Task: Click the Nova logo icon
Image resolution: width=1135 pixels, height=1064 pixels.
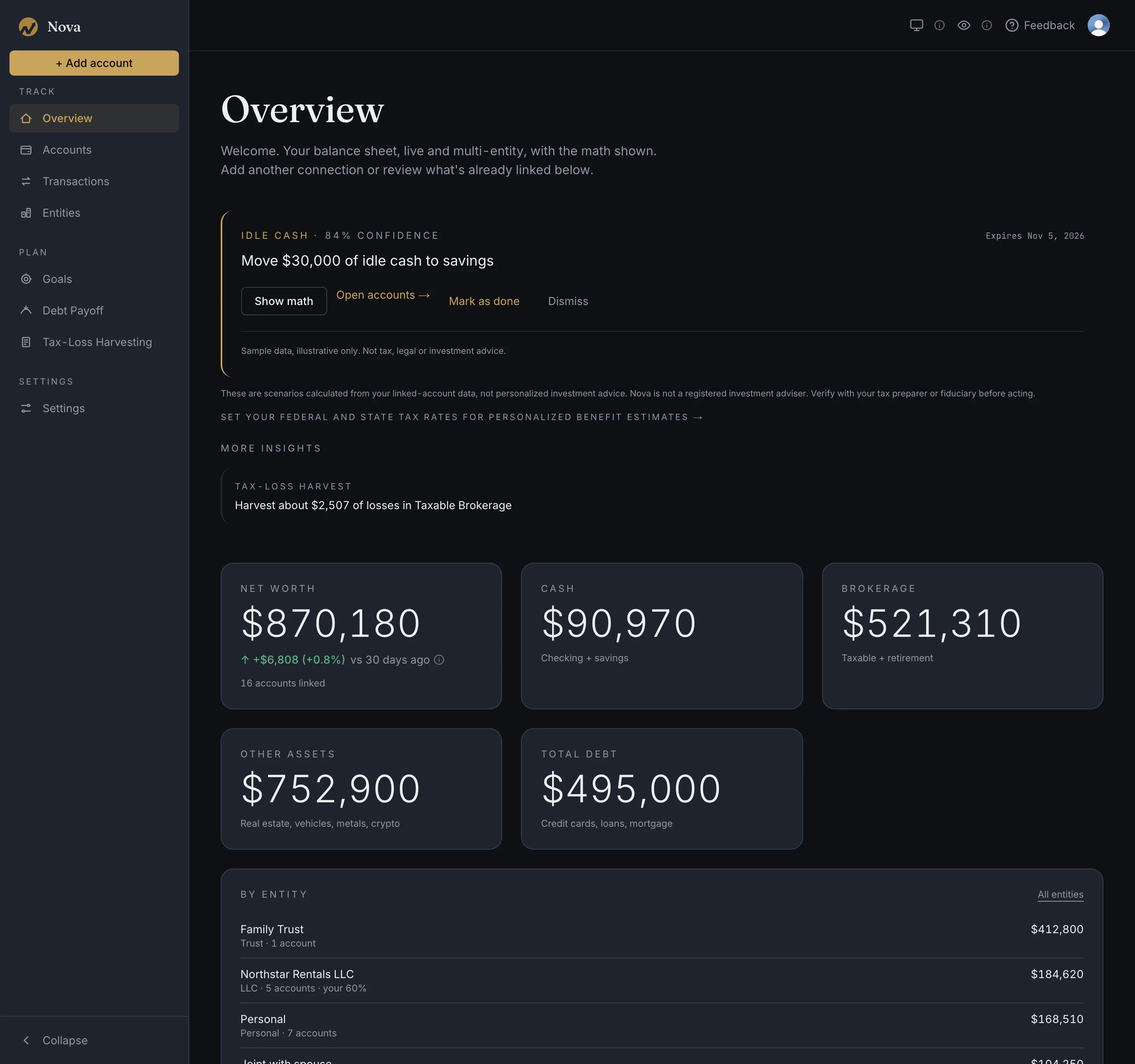Action: (x=28, y=26)
